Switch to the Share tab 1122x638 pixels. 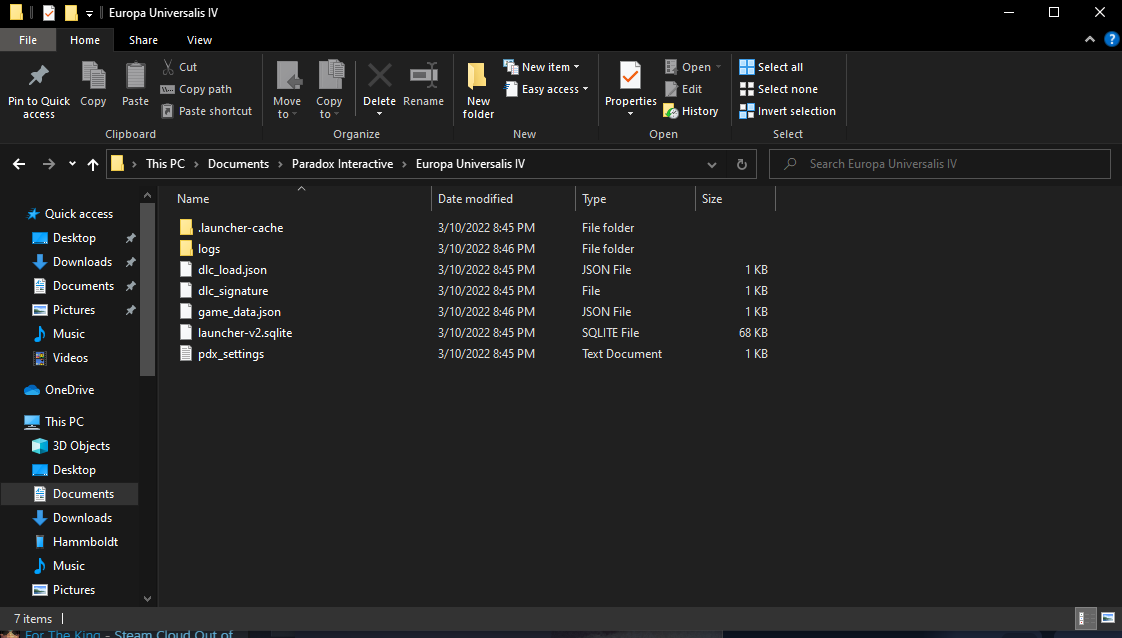pos(143,40)
